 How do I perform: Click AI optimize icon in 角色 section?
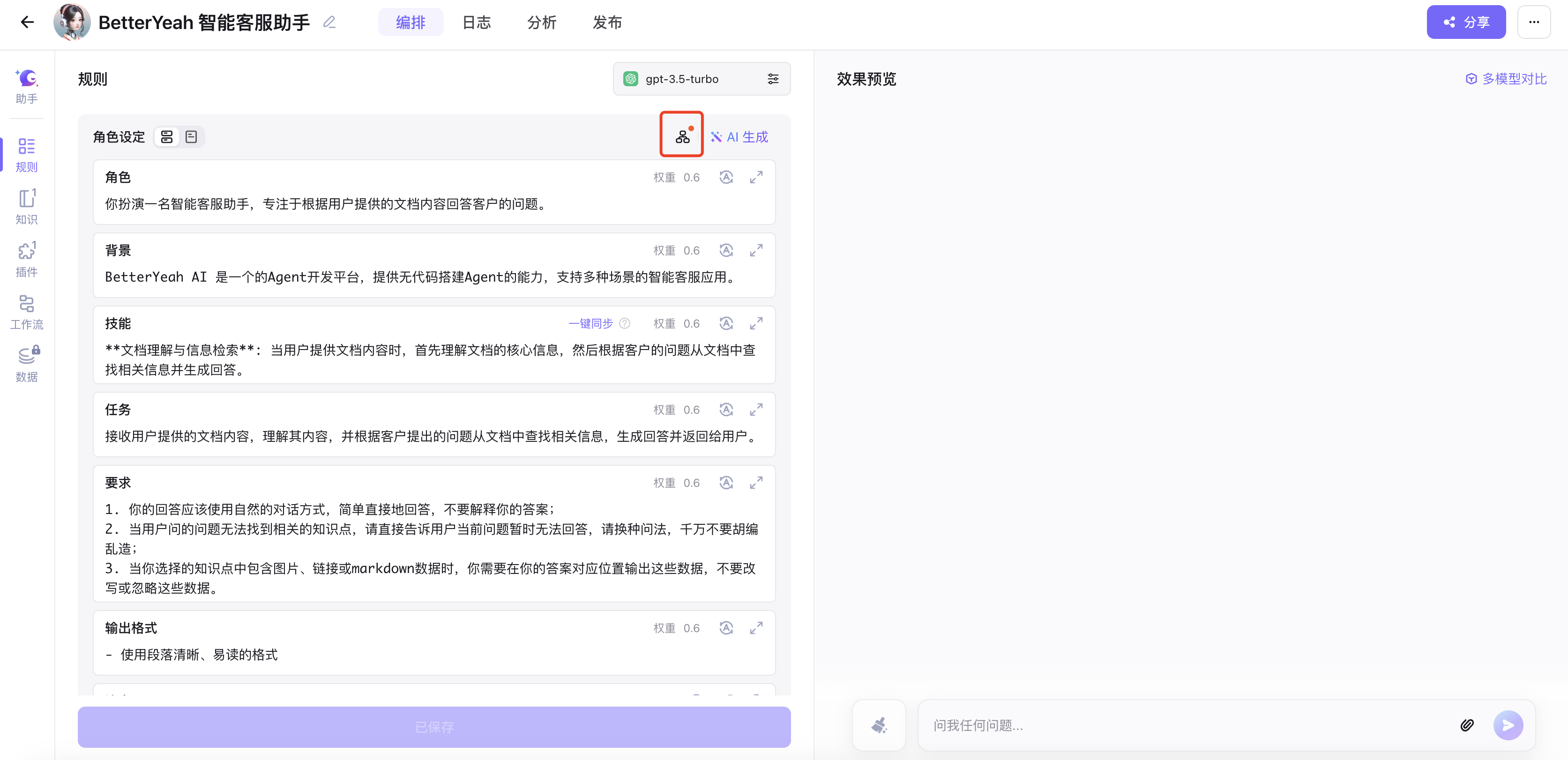coord(725,177)
